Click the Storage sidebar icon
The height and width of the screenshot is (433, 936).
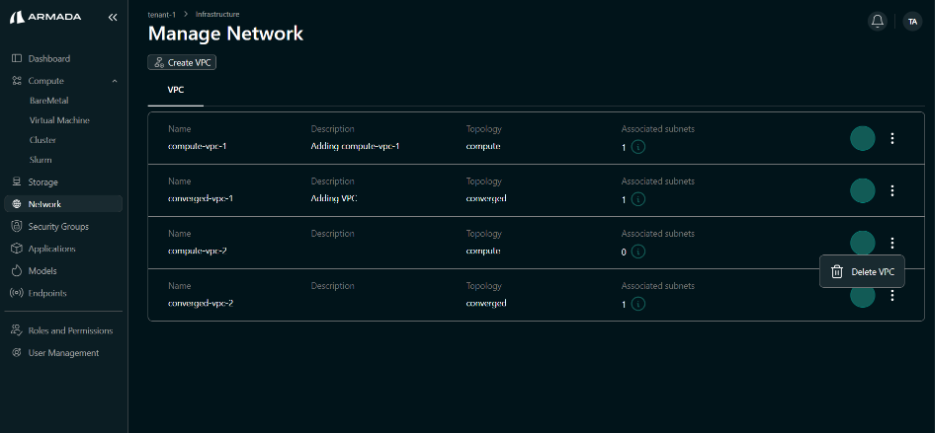[17, 182]
